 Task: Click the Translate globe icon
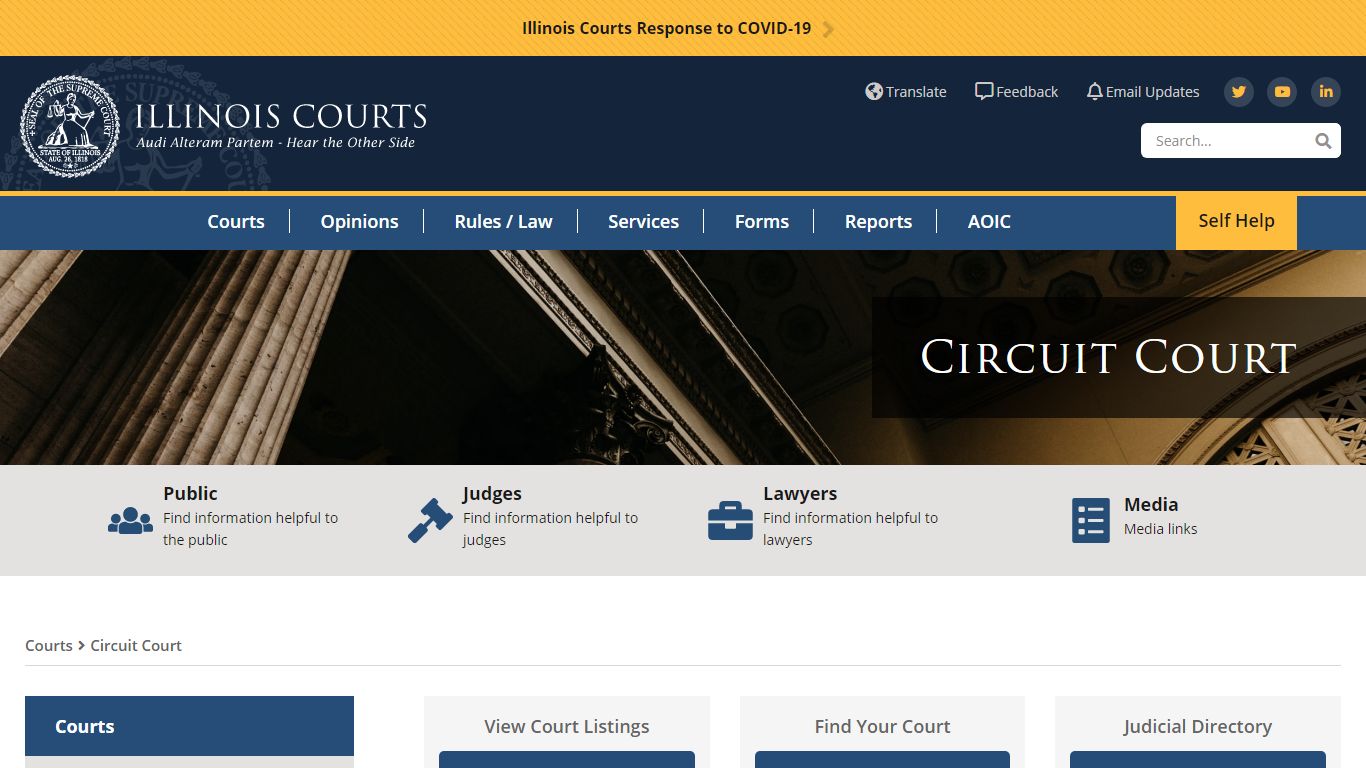point(874,91)
